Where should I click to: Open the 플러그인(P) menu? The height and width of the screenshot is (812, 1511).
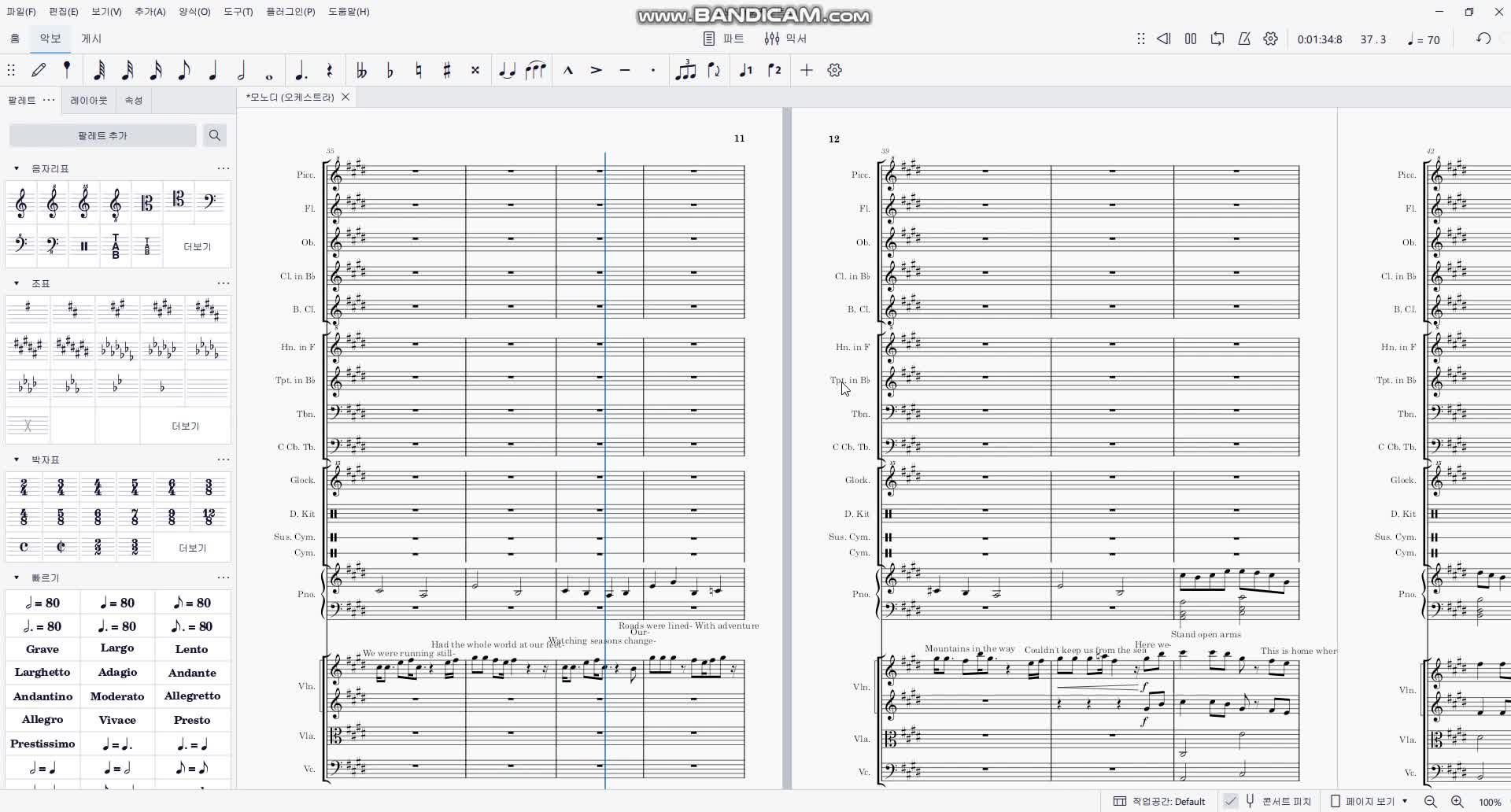pyautogui.click(x=290, y=12)
